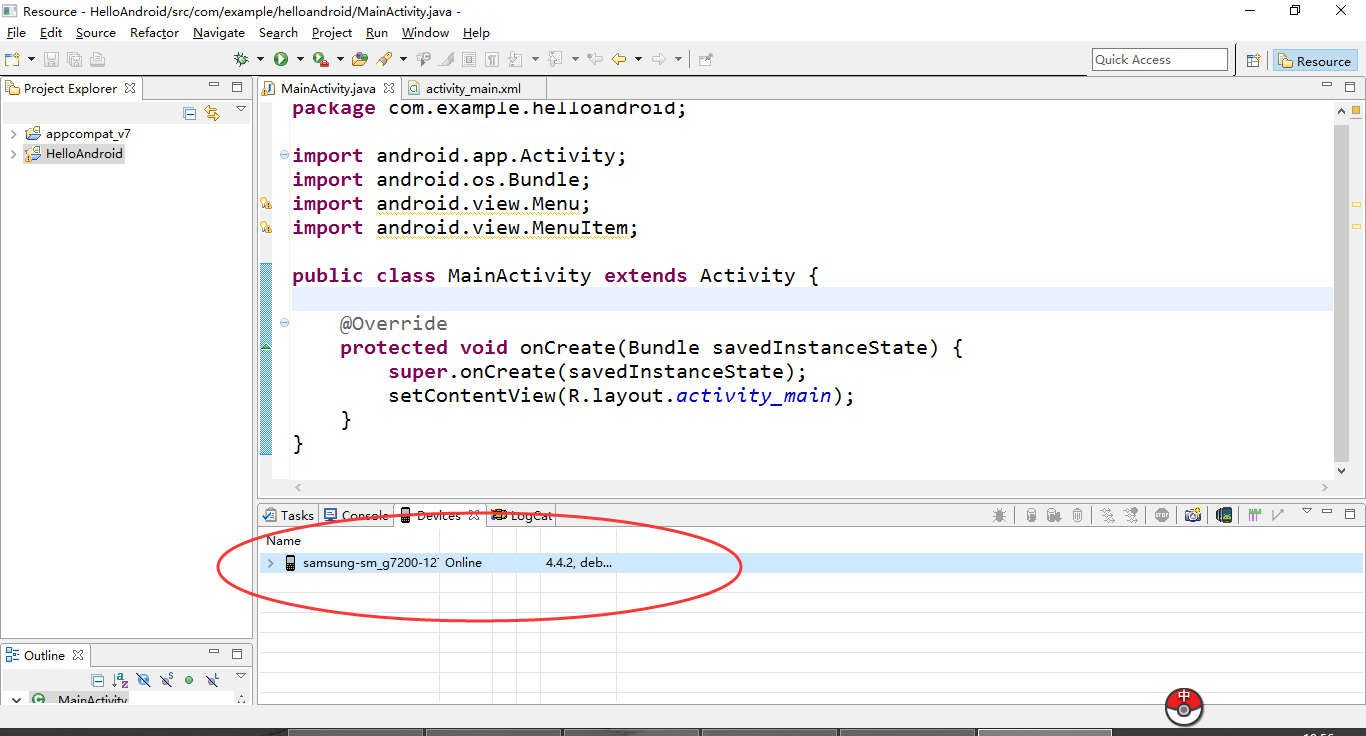Switch to the Tasks tab
1366x736 pixels.
coord(288,516)
